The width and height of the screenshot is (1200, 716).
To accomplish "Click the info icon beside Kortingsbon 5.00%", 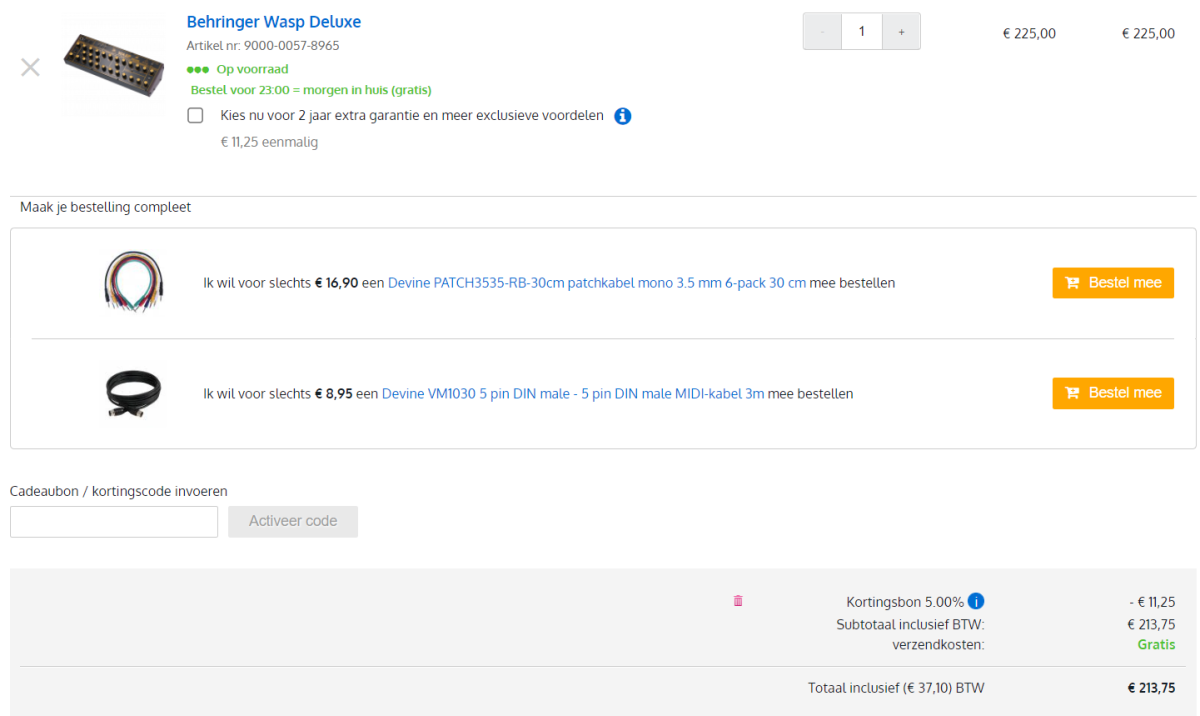I will pos(976,601).
